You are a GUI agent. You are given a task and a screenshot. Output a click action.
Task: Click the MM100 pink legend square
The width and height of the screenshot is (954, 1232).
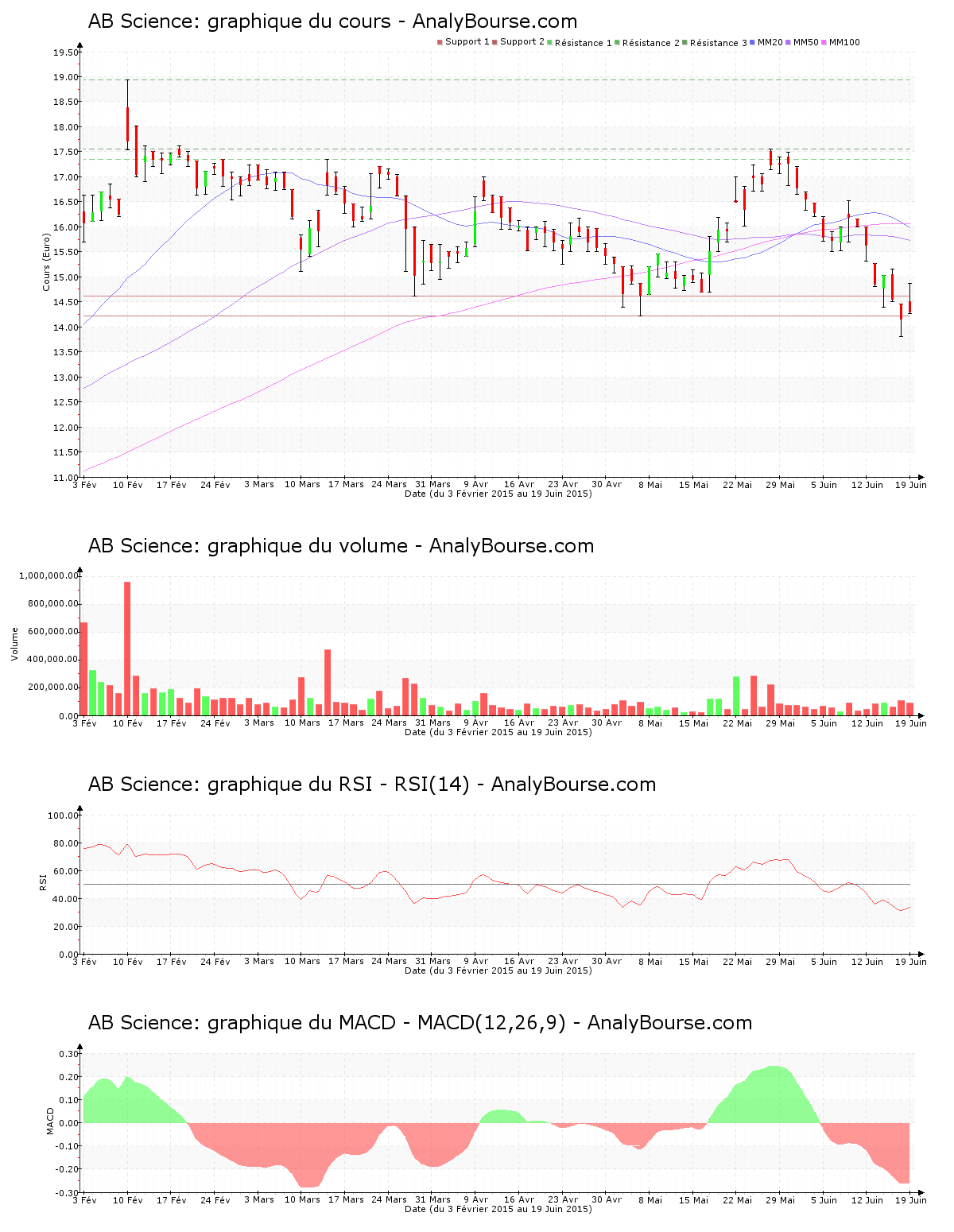coord(824,42)
